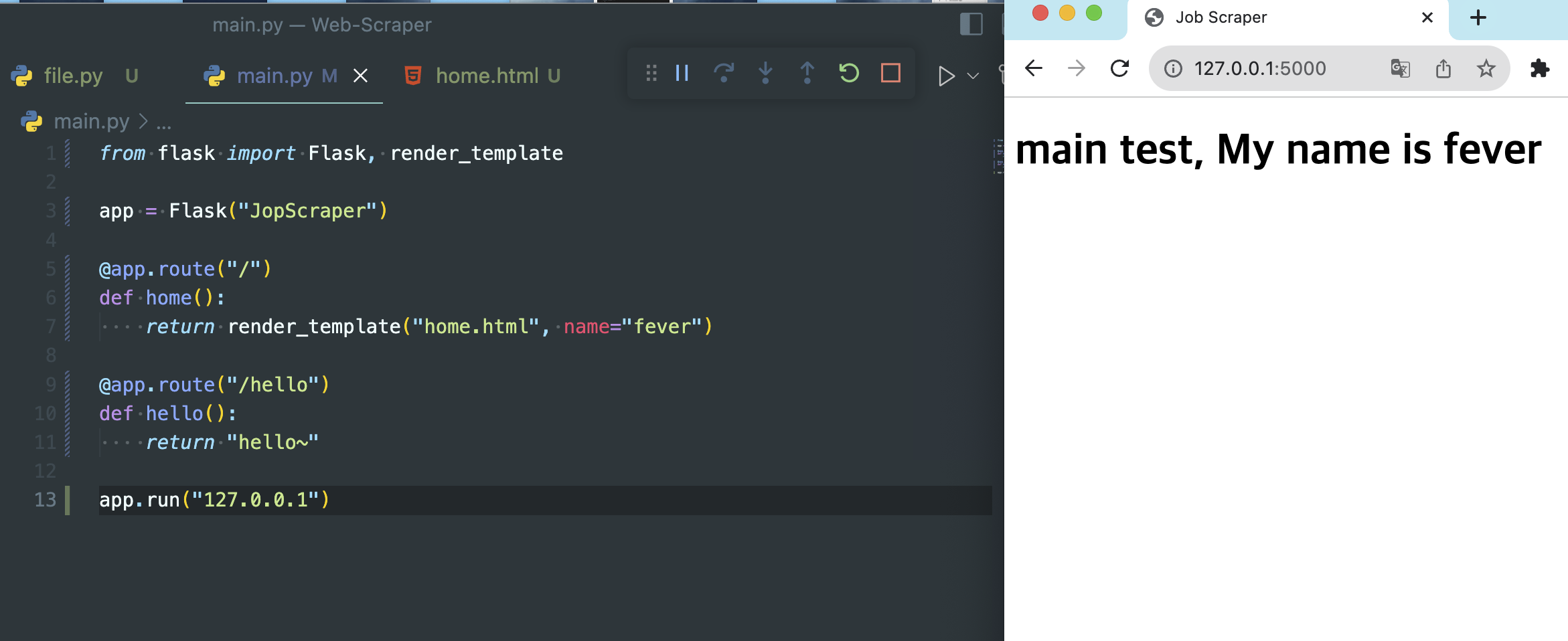
Task: Click the @app.route("/hello") decorator
Action: 214,385
